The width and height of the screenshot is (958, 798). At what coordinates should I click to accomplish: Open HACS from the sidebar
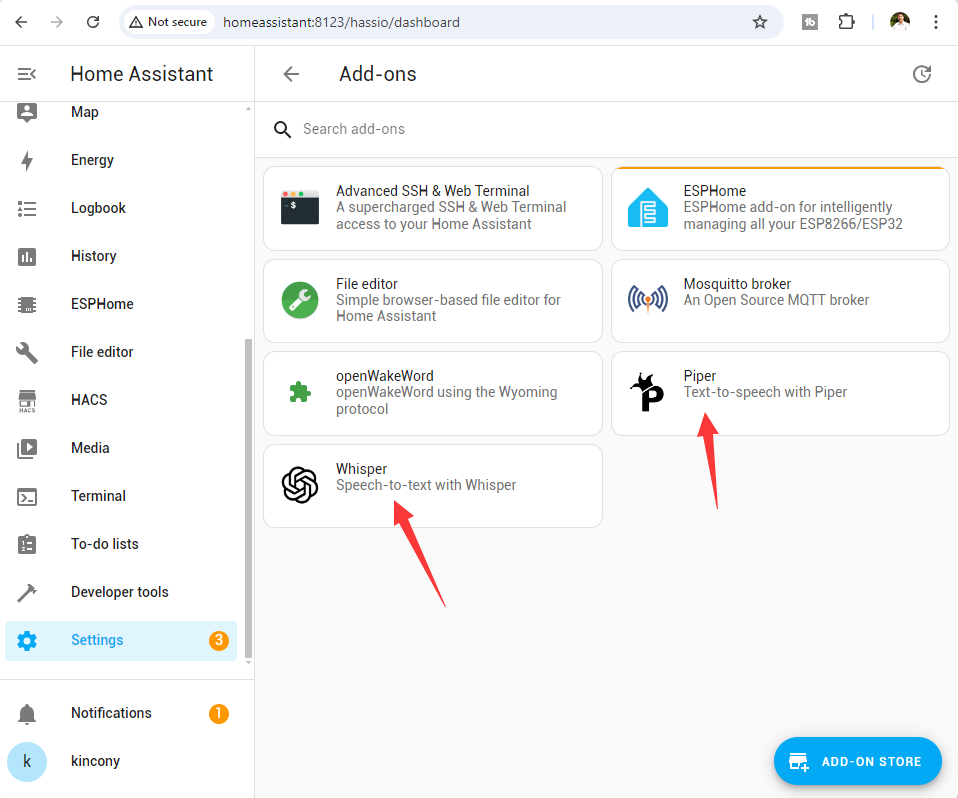(89, 400)
